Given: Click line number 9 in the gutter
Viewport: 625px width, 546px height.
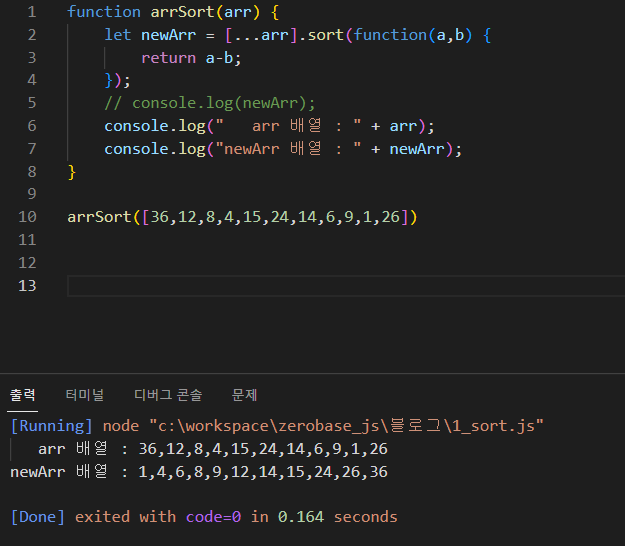Looking at the screenshot, I should click(x=32, y=194).
